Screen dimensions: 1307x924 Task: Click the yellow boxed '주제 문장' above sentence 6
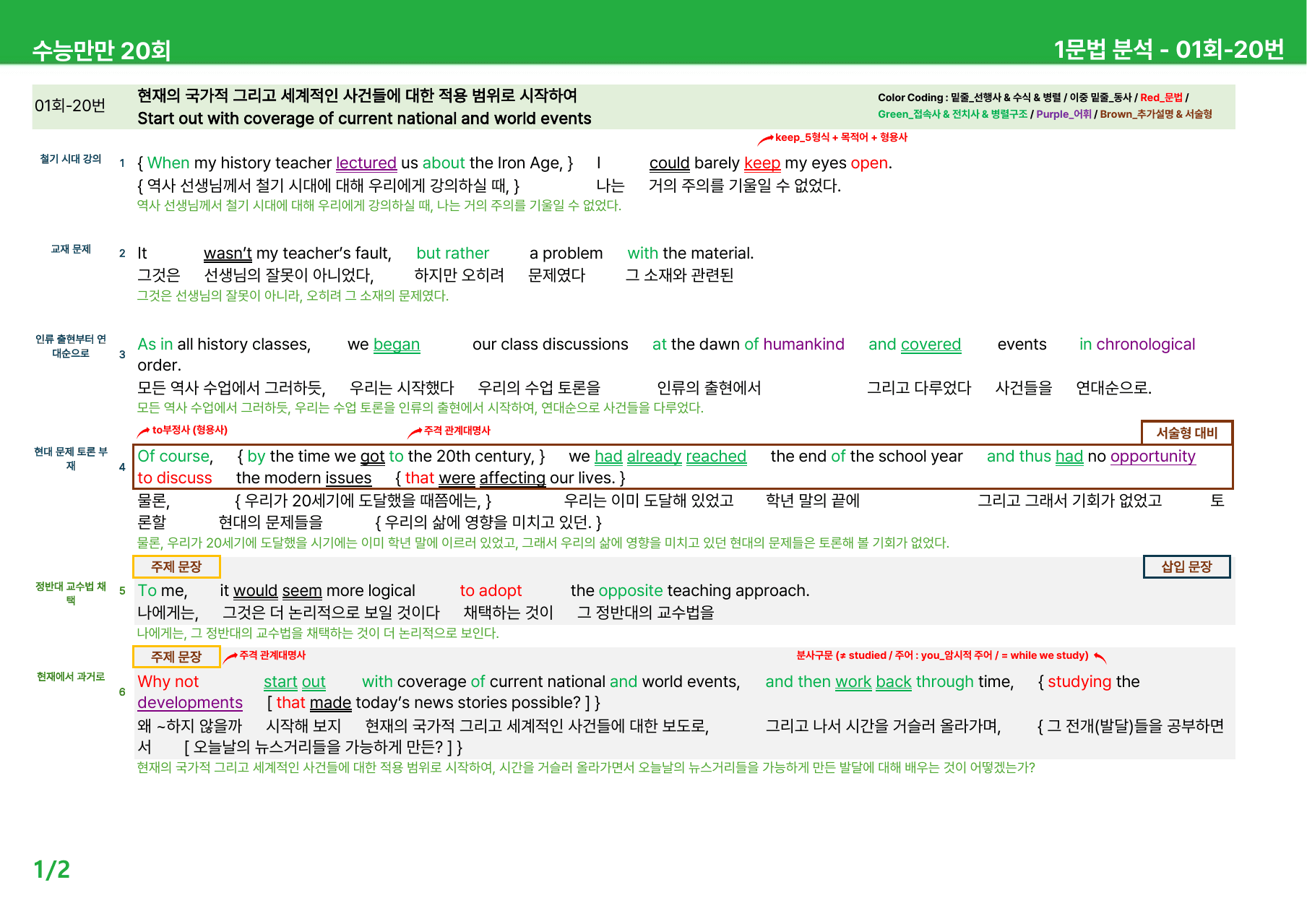click(x=176, y=657)
